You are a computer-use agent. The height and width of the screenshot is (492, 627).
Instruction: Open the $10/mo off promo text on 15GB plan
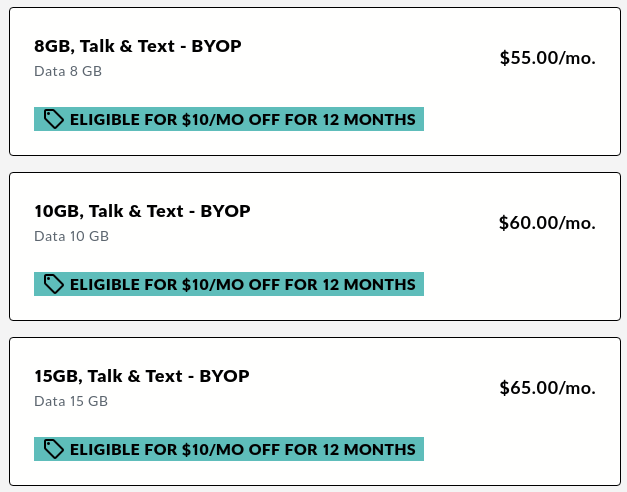[x=242, y=450]
